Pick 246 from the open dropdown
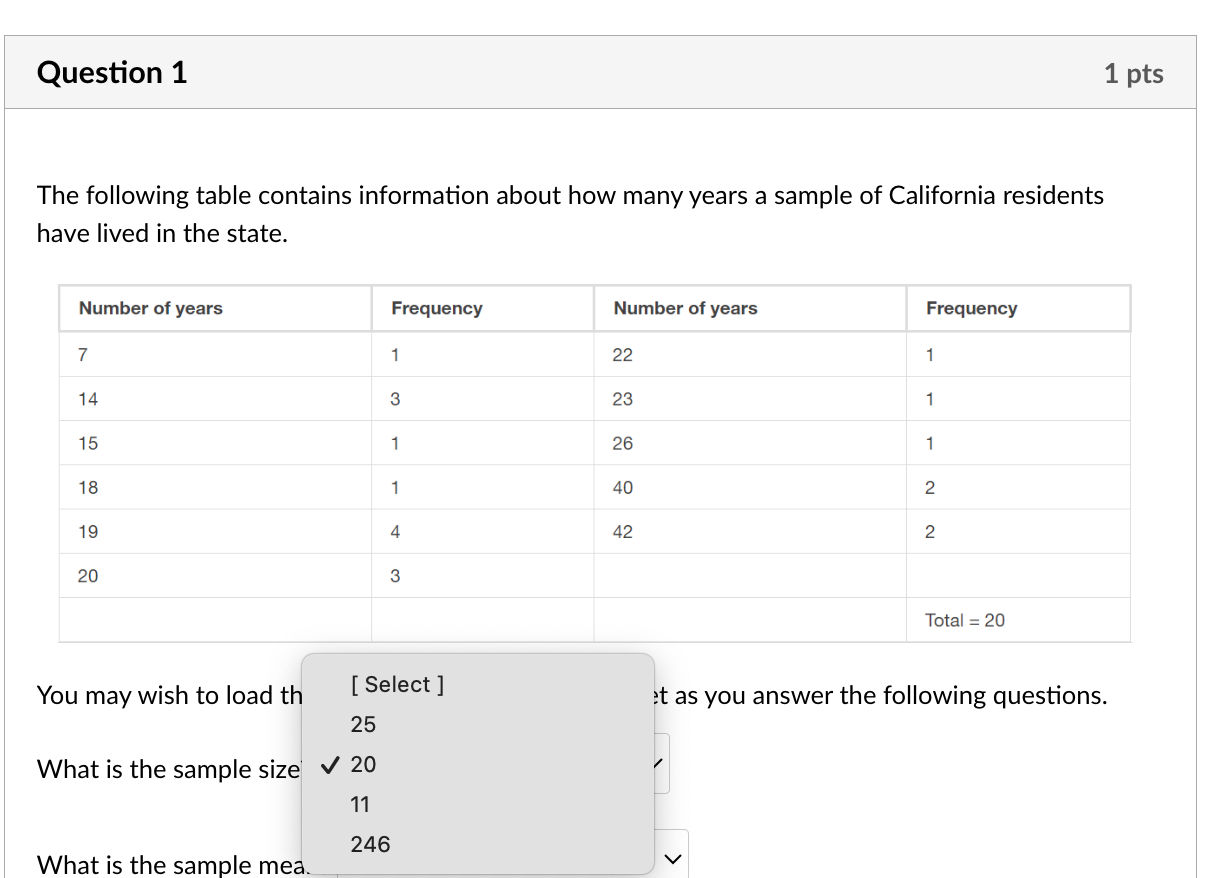 click(x=369, y=844)
